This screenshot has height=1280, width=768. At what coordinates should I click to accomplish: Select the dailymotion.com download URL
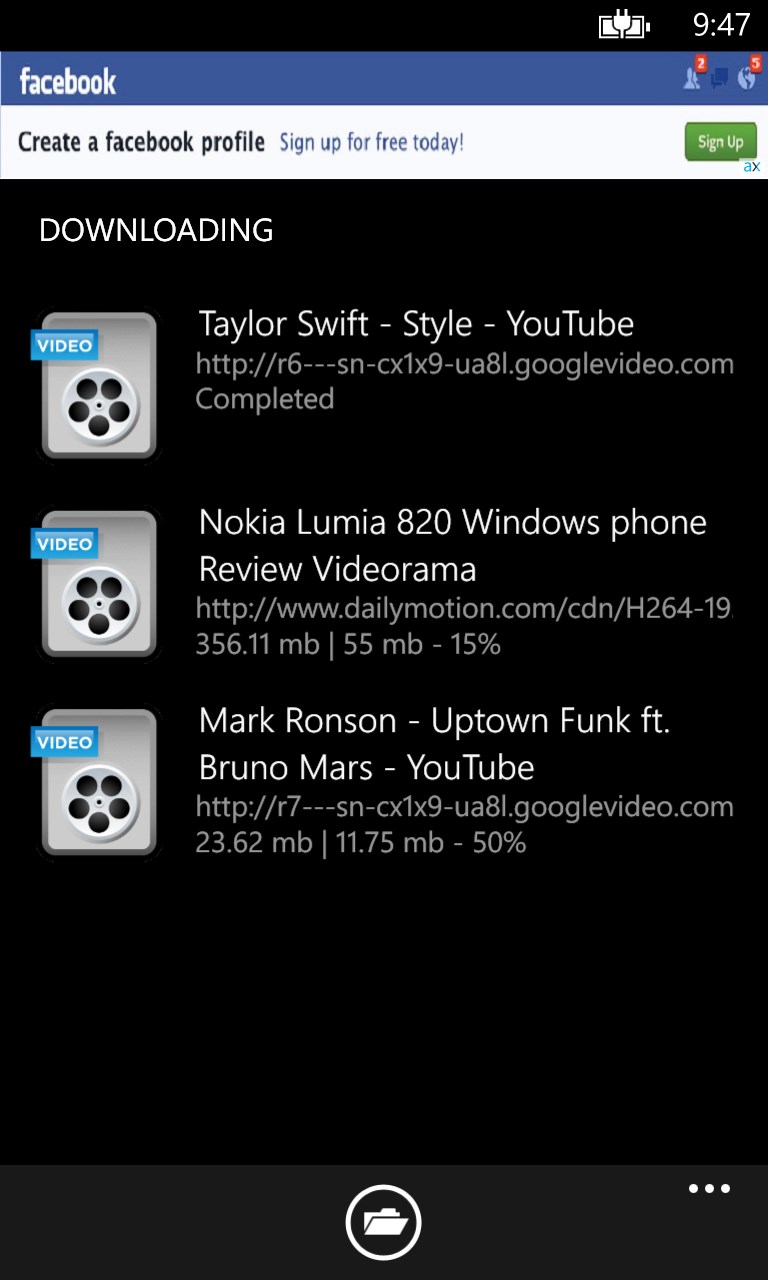464,608
